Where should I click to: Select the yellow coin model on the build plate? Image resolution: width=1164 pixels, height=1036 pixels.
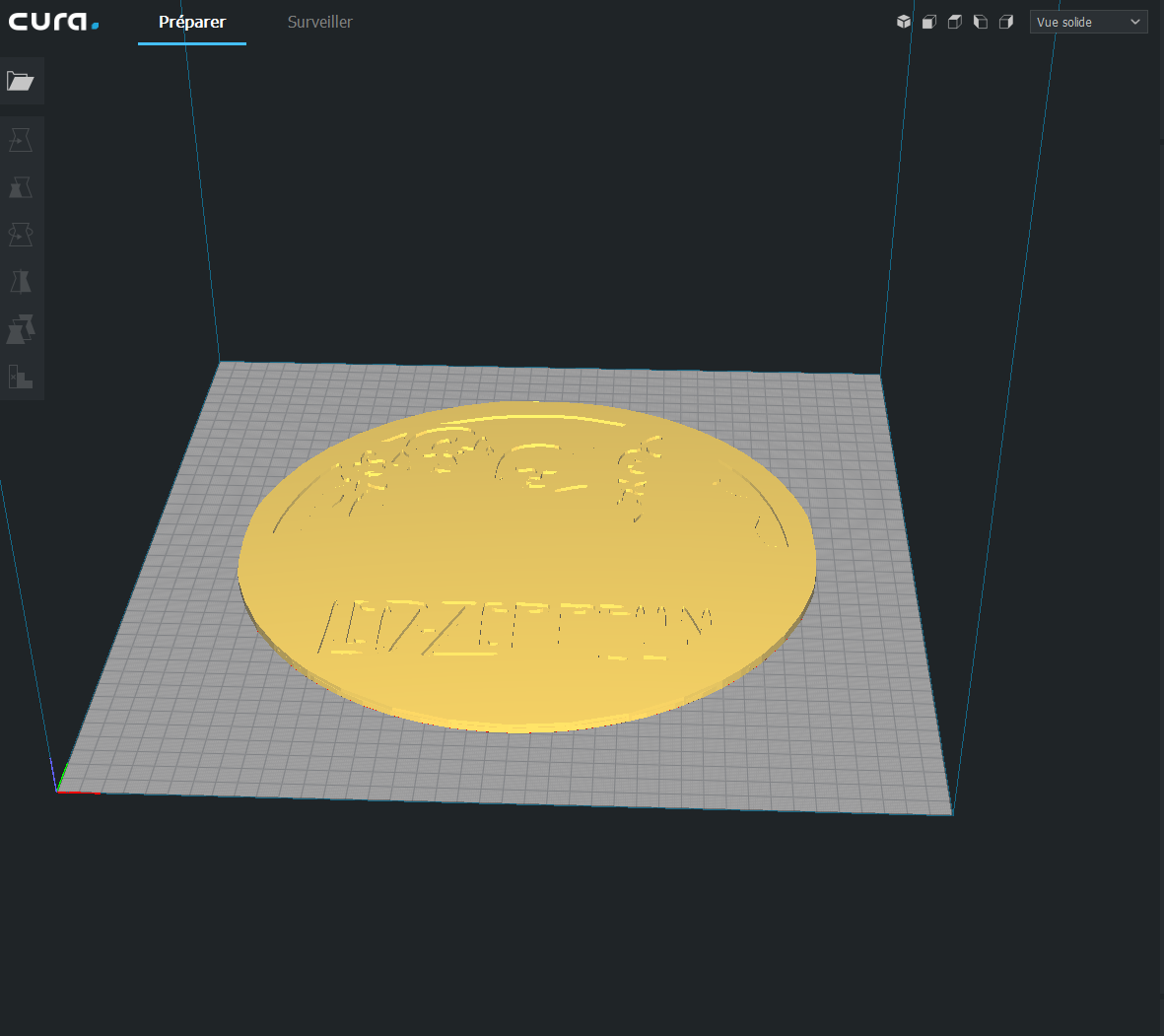(x=526, y=568)
